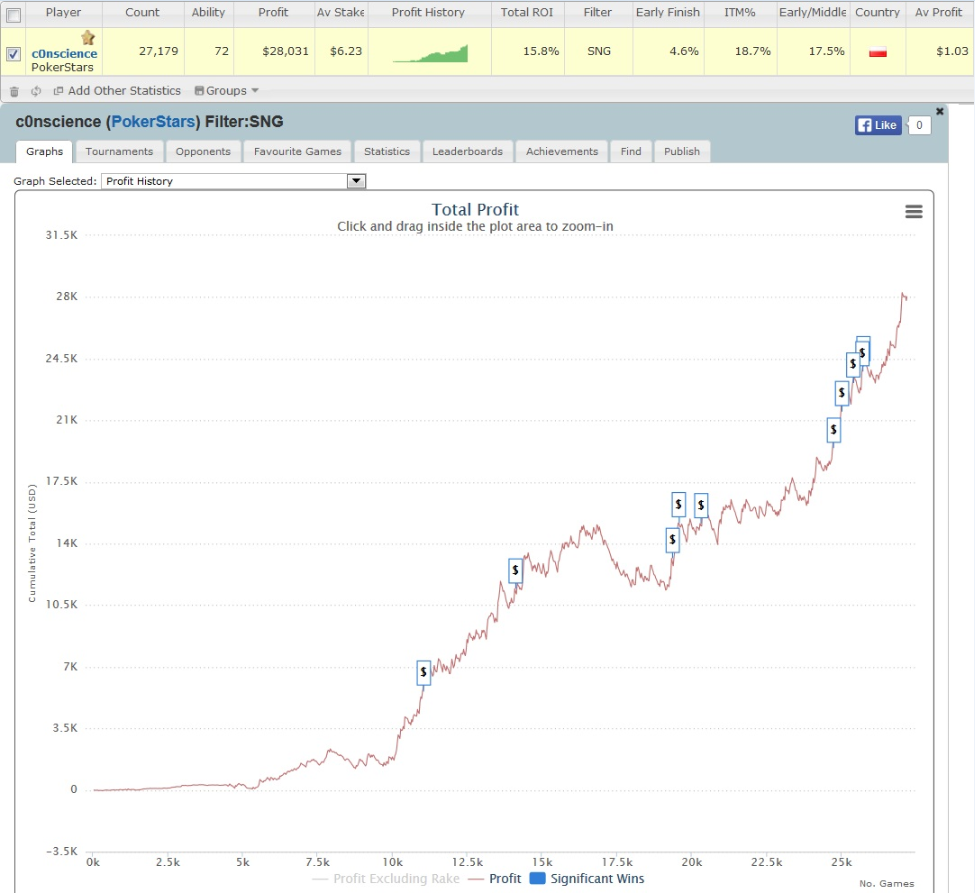Open the Graph Selected dropdown
Image resolution: width=975 pixels, height=893 pixels.
233,181
